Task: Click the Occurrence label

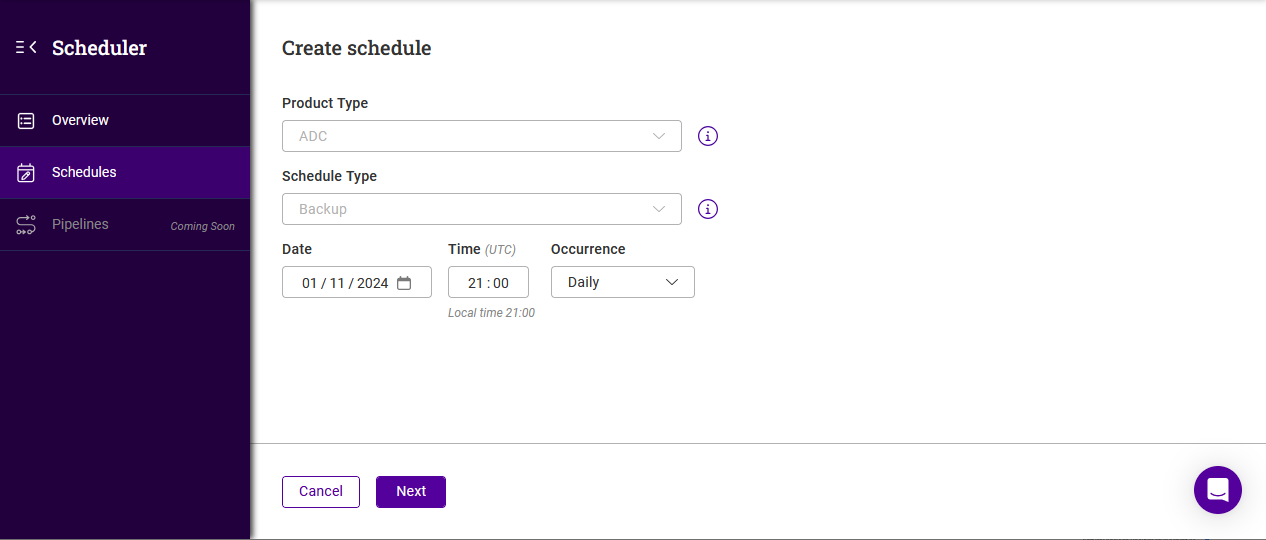Action: (588, 249)
